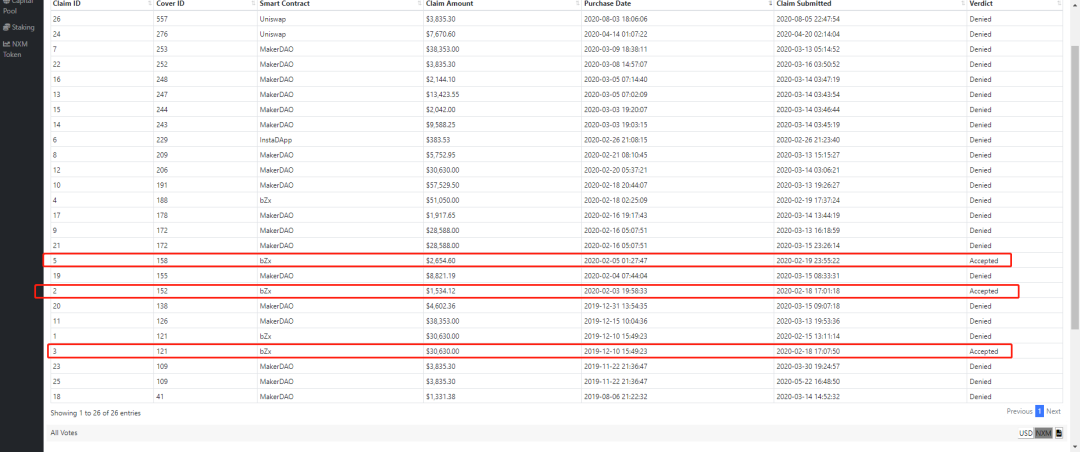Click claim submitted 2020-03-13 16:18:59
Image resolution: width=1080 pixels, height=452 pixels.
pos(808,231)
